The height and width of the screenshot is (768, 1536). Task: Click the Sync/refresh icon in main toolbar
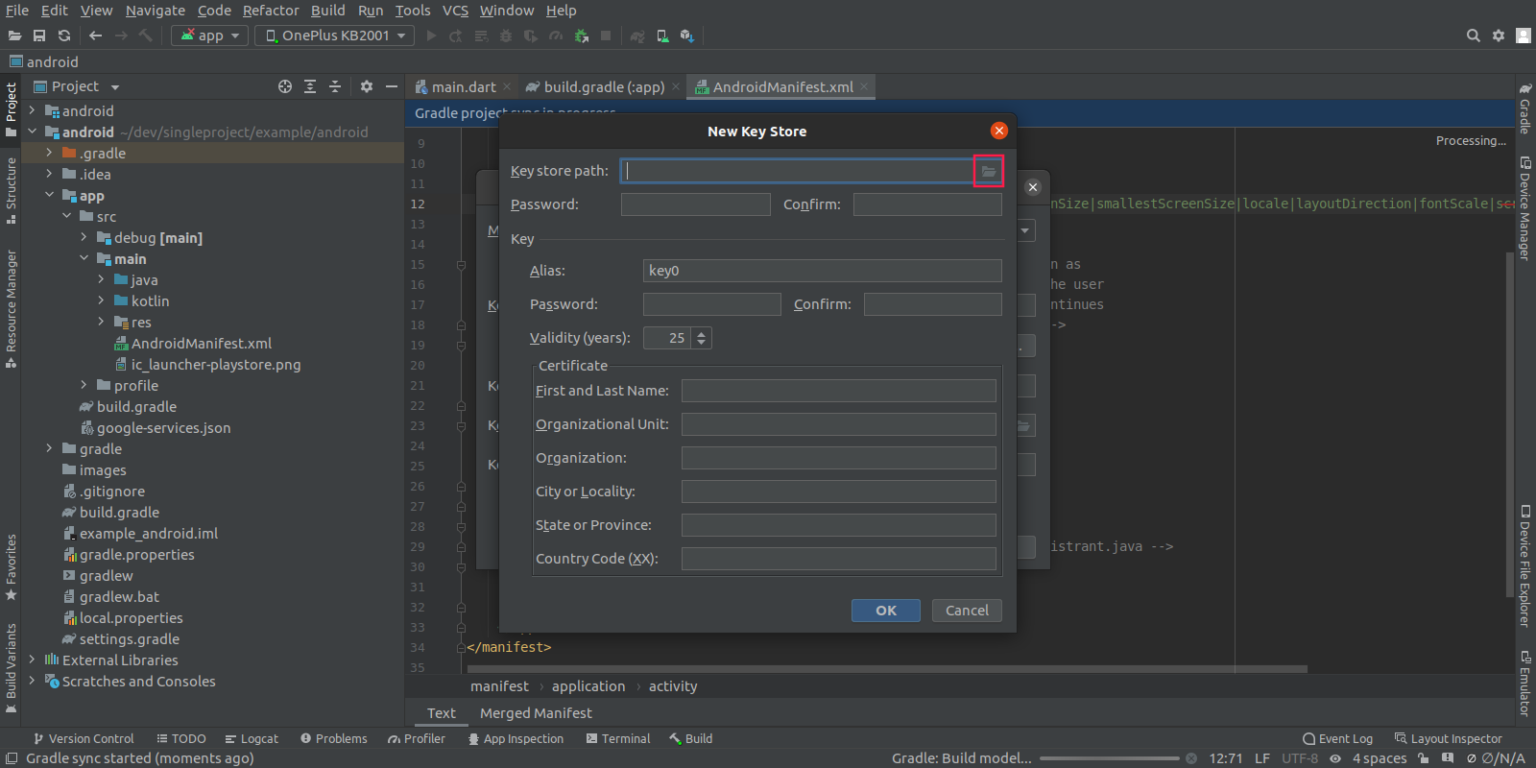click(x=64, y=36)
